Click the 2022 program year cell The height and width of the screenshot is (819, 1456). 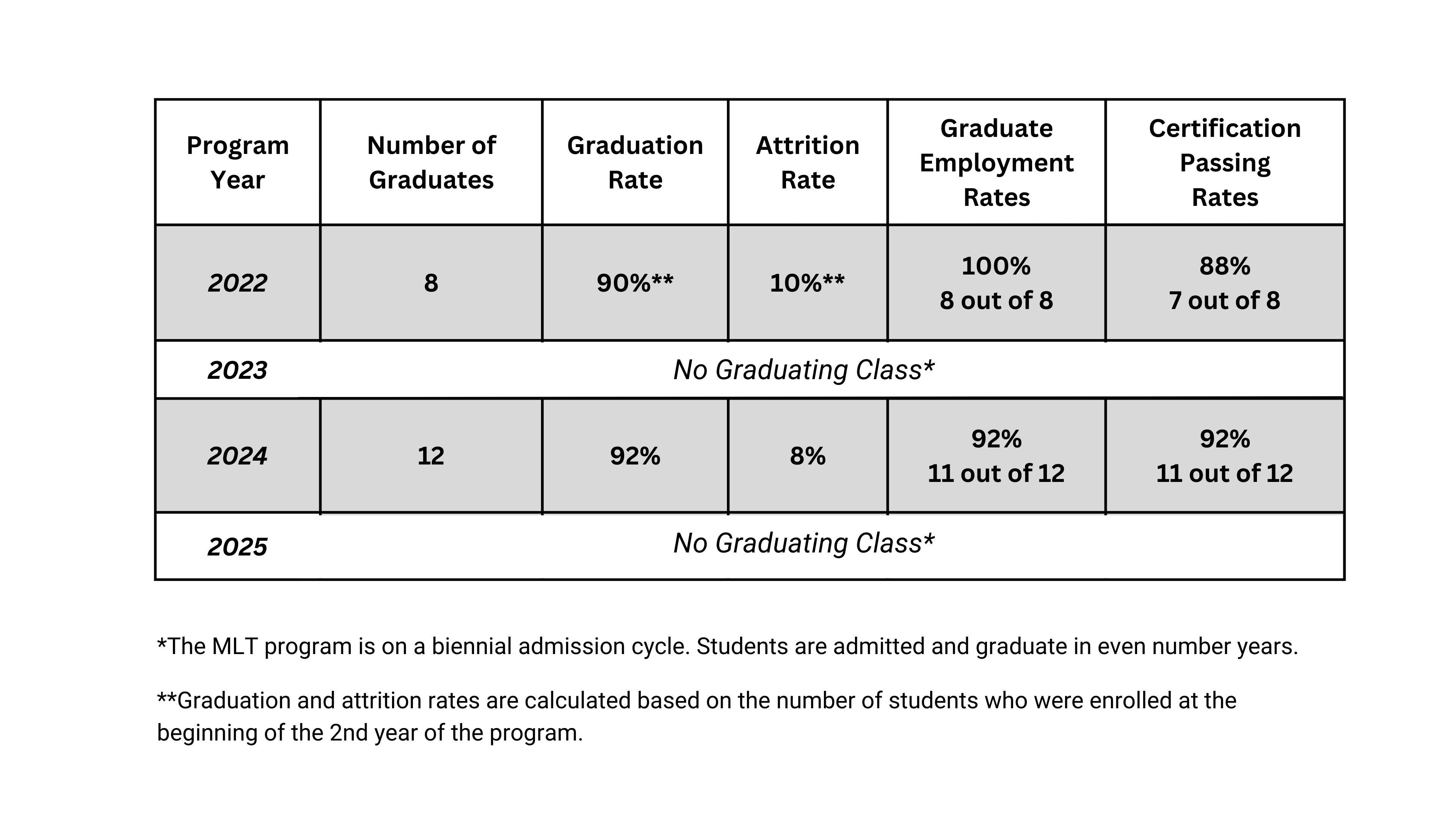(237, 283)
